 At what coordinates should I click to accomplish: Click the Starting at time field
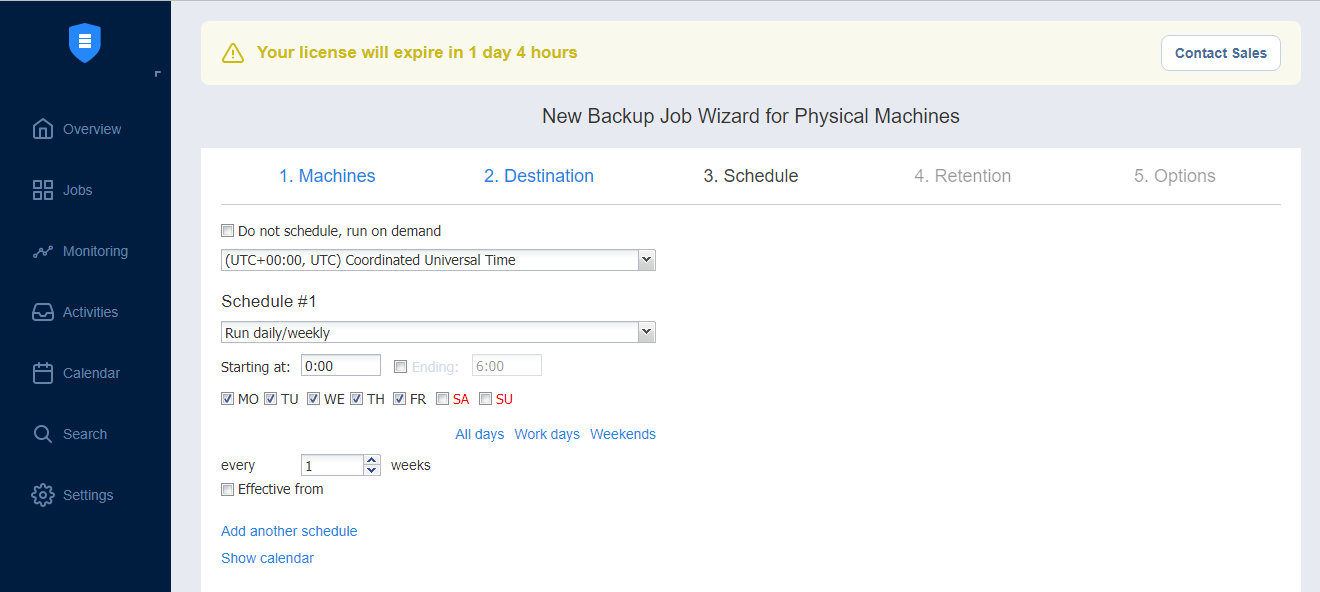pyautogui.click(x=341, y=366)
